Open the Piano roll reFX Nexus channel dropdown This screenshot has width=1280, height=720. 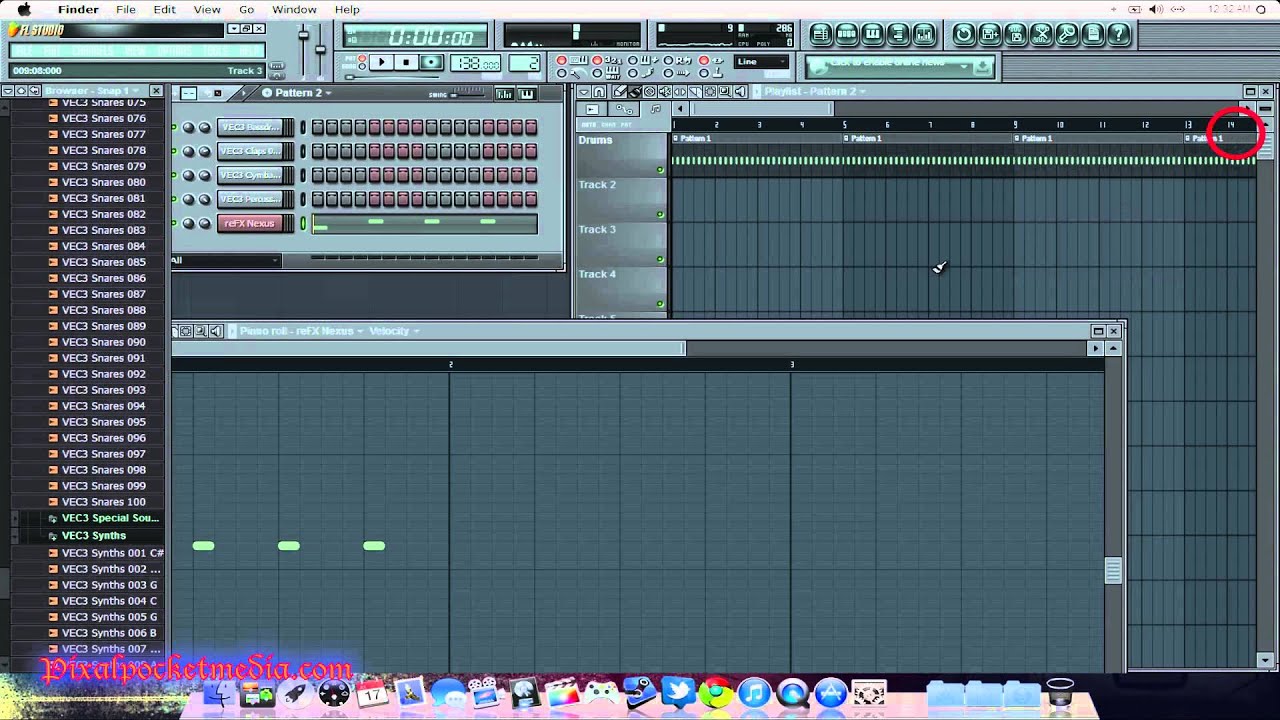coord(301,331)
